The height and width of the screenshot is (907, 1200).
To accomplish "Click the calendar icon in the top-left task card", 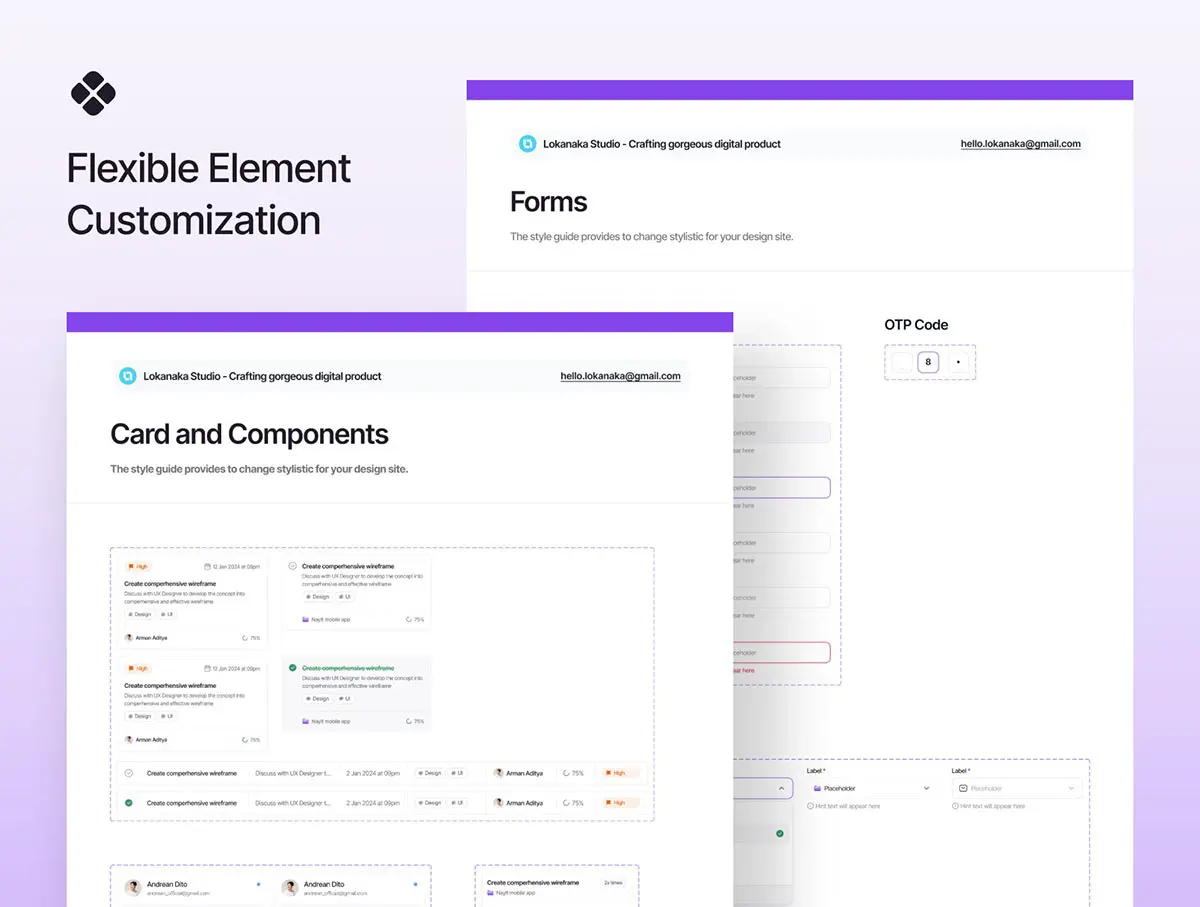I will click(x=208, y=567).
